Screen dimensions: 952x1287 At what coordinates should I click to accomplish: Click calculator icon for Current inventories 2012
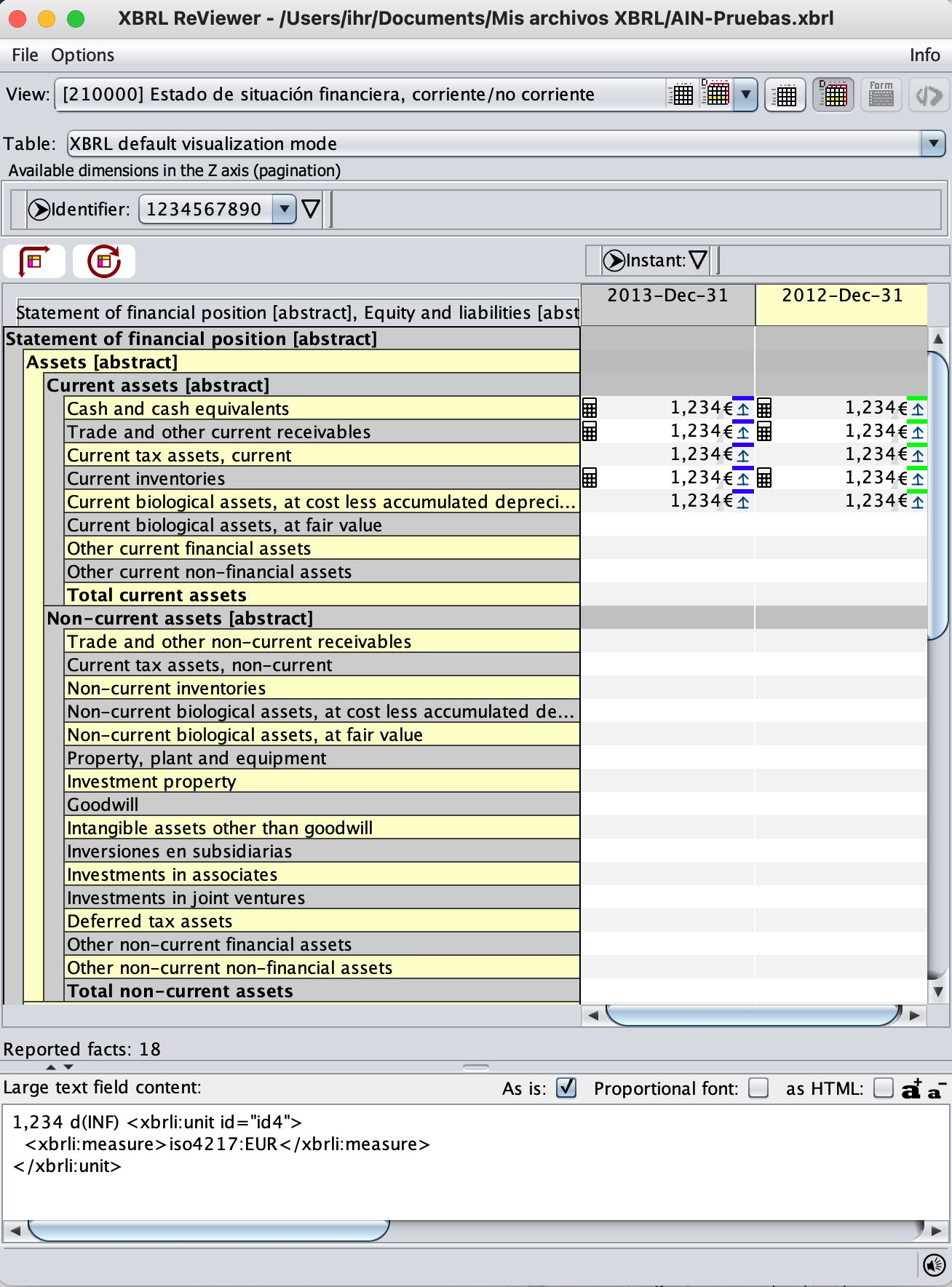tap(764, 478)
